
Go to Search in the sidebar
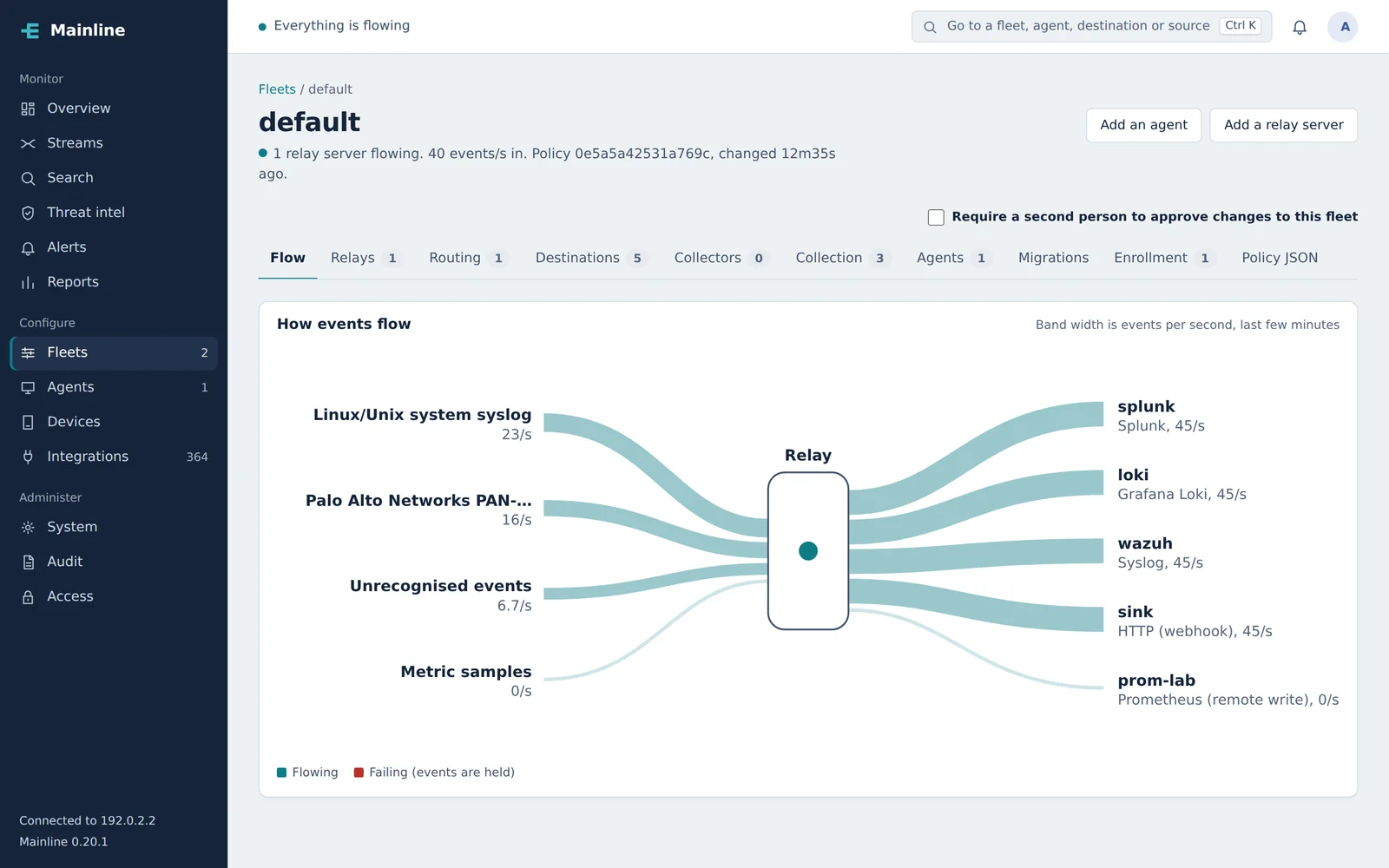(x=114, y=178)
